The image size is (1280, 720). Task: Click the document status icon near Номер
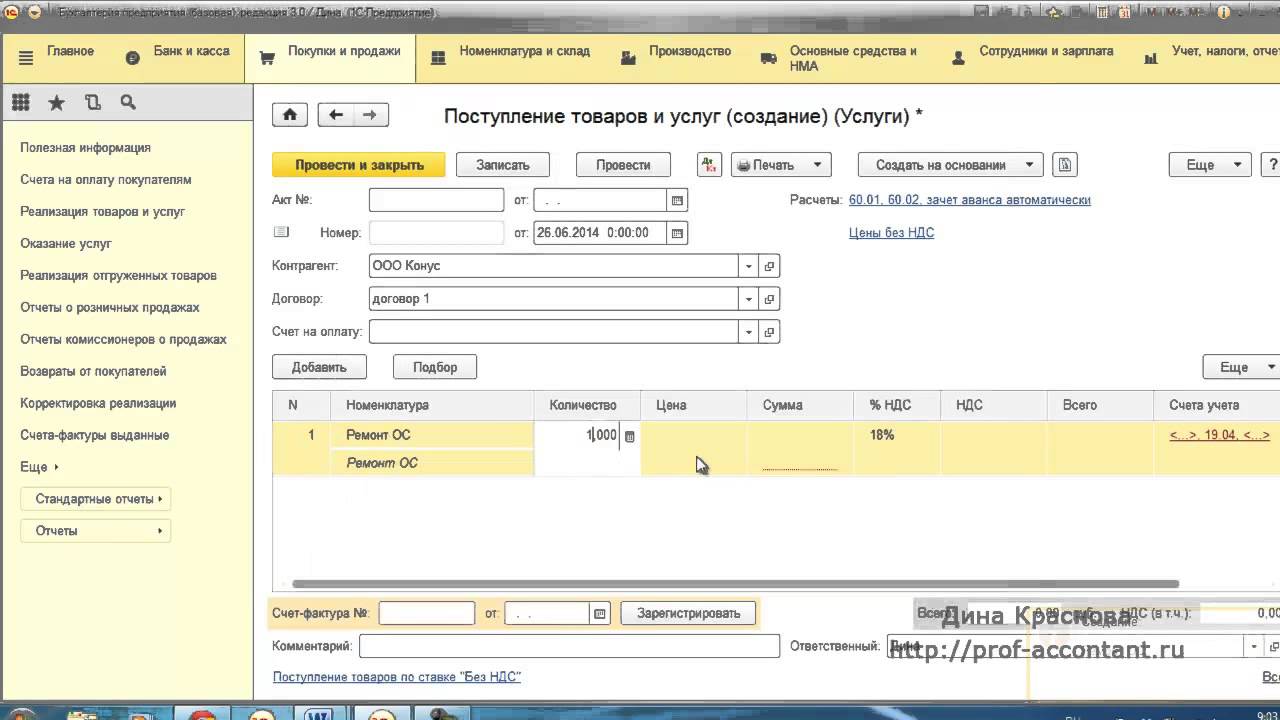click(x=281, y=232)
